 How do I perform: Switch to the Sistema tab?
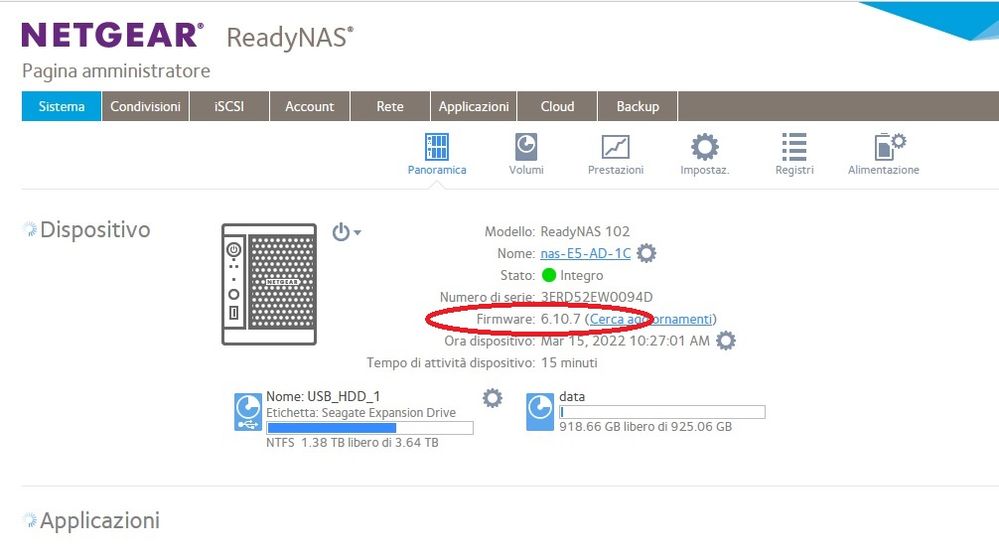click(x=61, y=106)
